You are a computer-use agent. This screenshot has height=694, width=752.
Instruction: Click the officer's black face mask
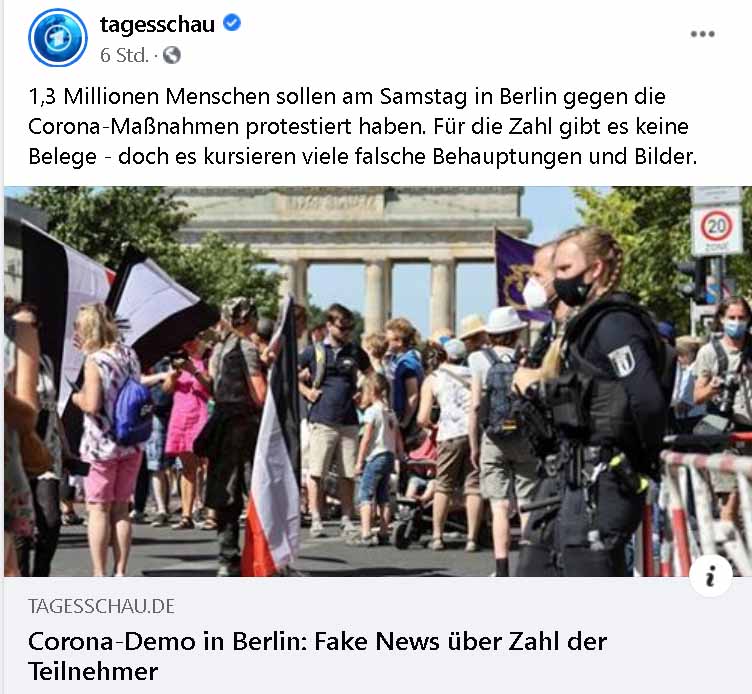572,289
